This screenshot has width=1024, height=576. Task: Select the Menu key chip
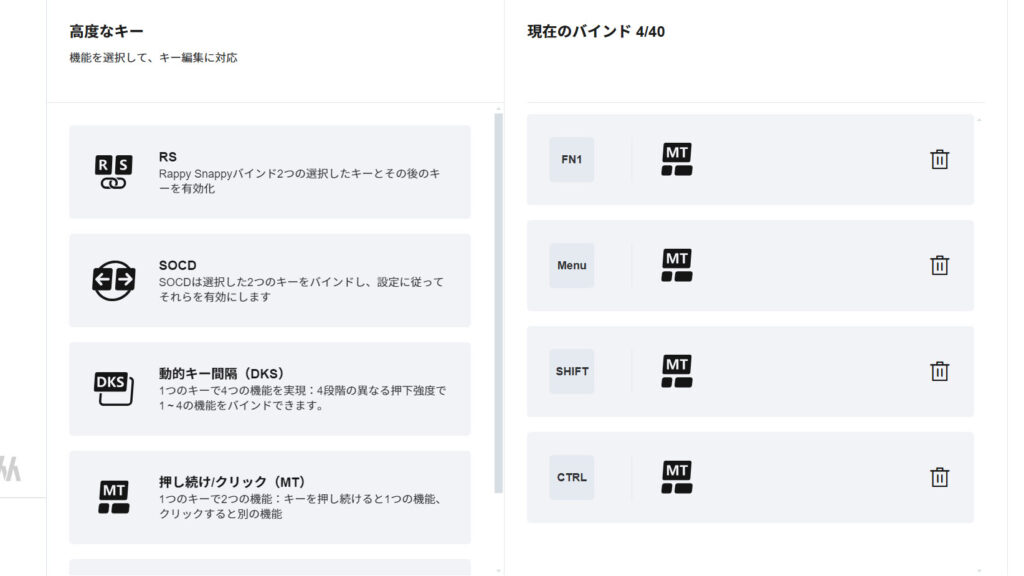571,266
